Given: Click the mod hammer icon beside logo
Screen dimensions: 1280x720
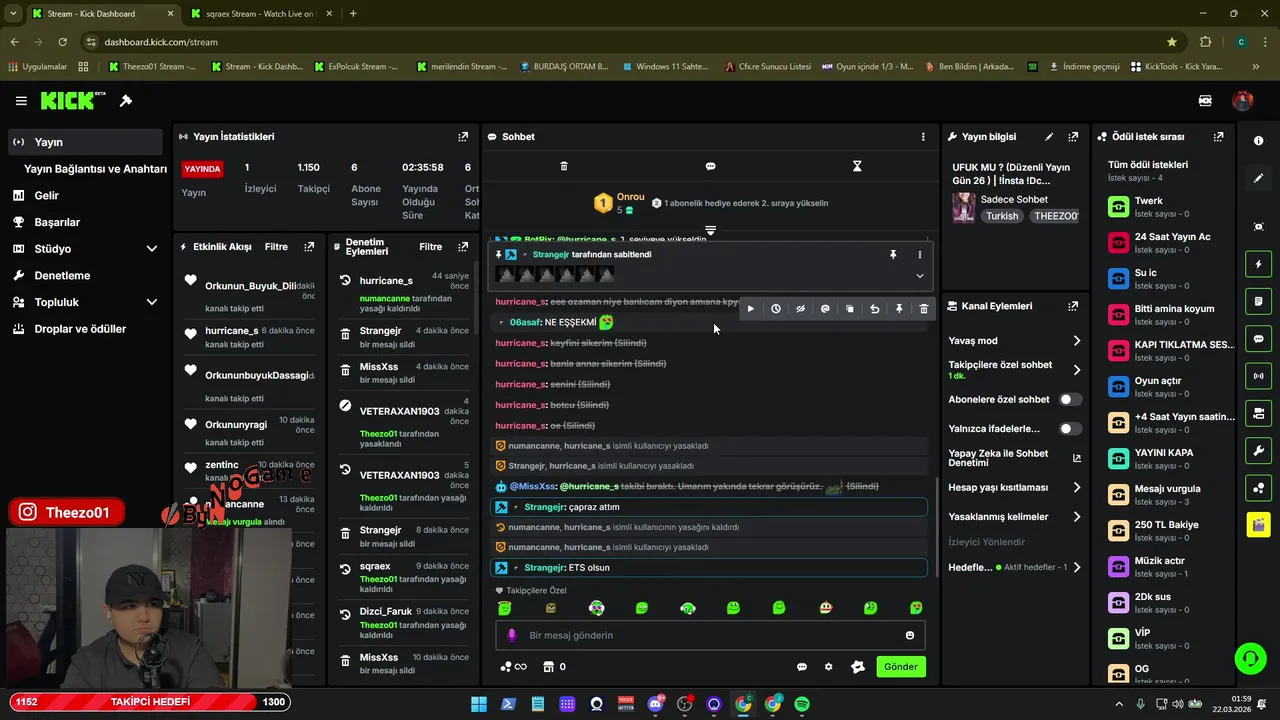Looking at the screenshot, I should click(x=126, y=101).
